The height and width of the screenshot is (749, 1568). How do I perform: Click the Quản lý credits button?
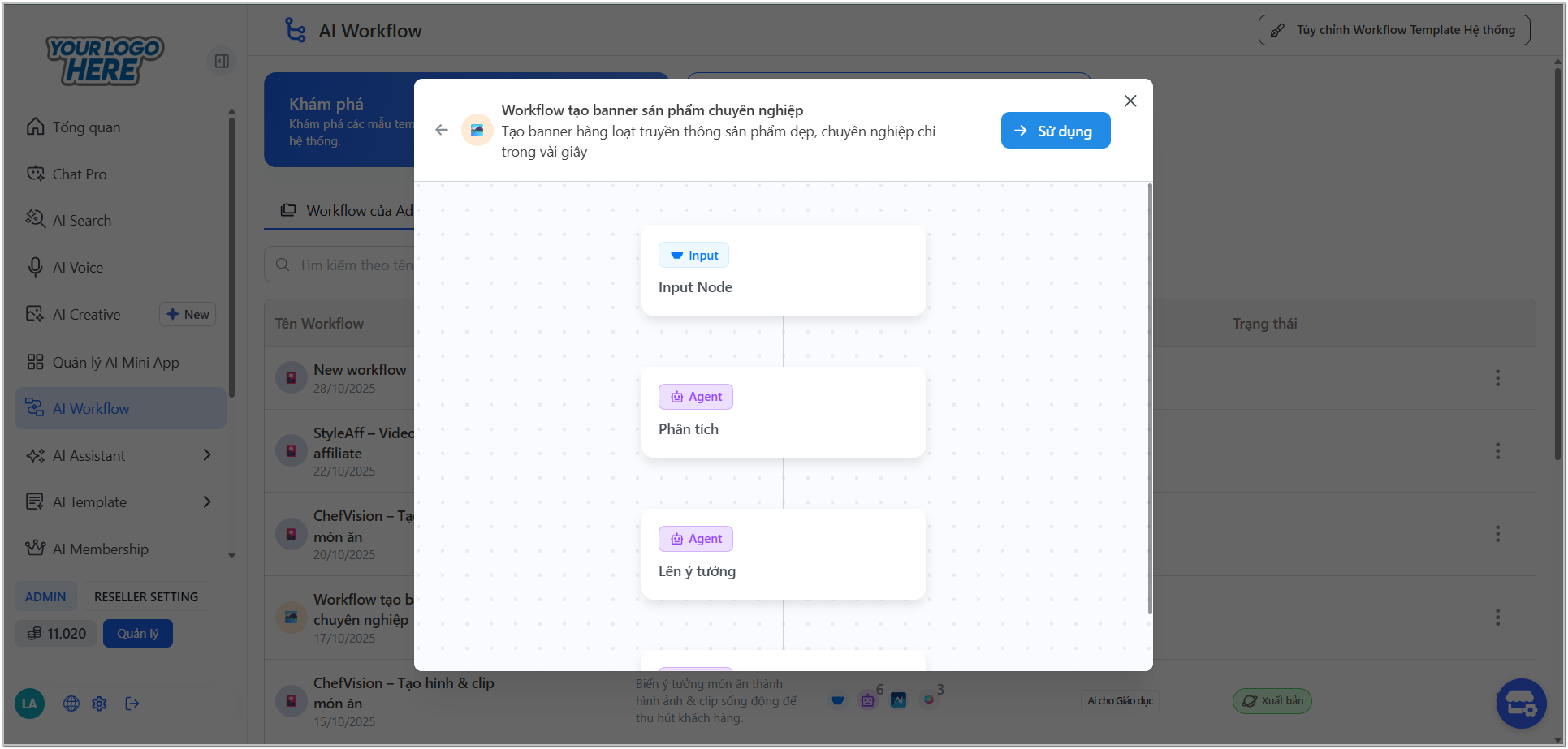click(137, 634)
